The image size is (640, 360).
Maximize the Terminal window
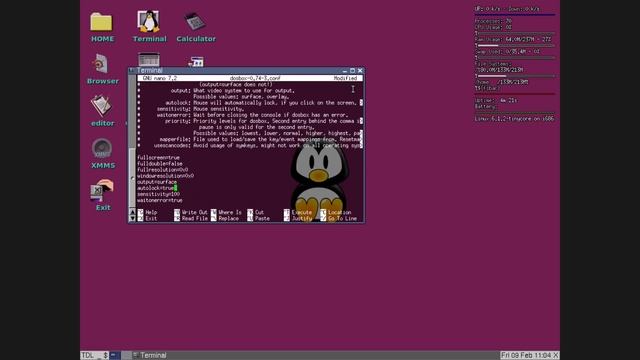point(352,71)
